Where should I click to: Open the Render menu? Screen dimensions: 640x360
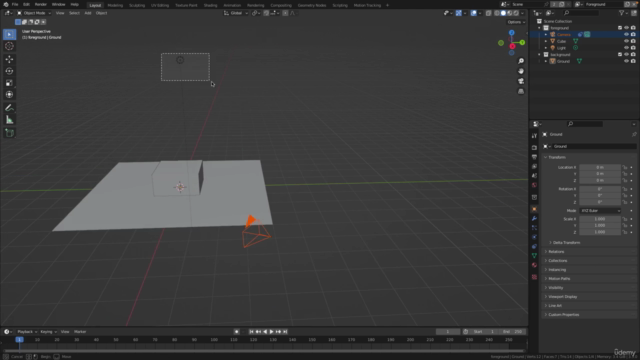click(40, 4)
